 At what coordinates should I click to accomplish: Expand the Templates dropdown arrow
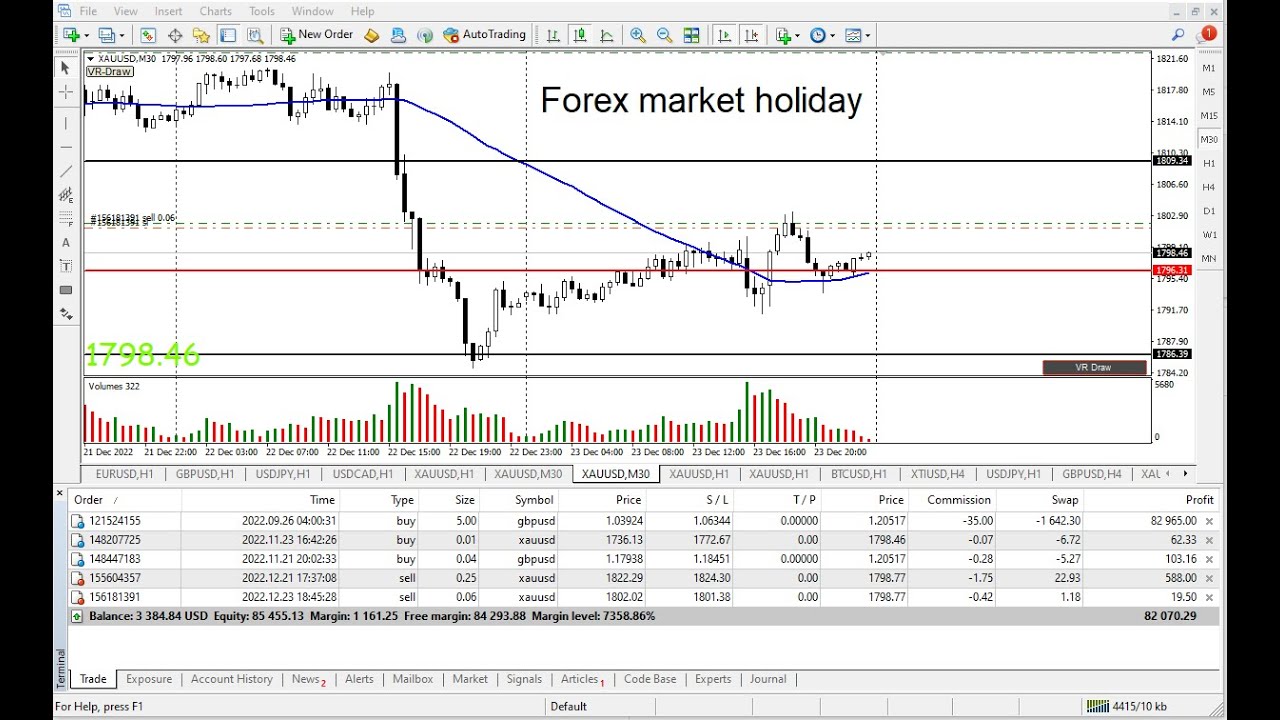pos(868,35)
